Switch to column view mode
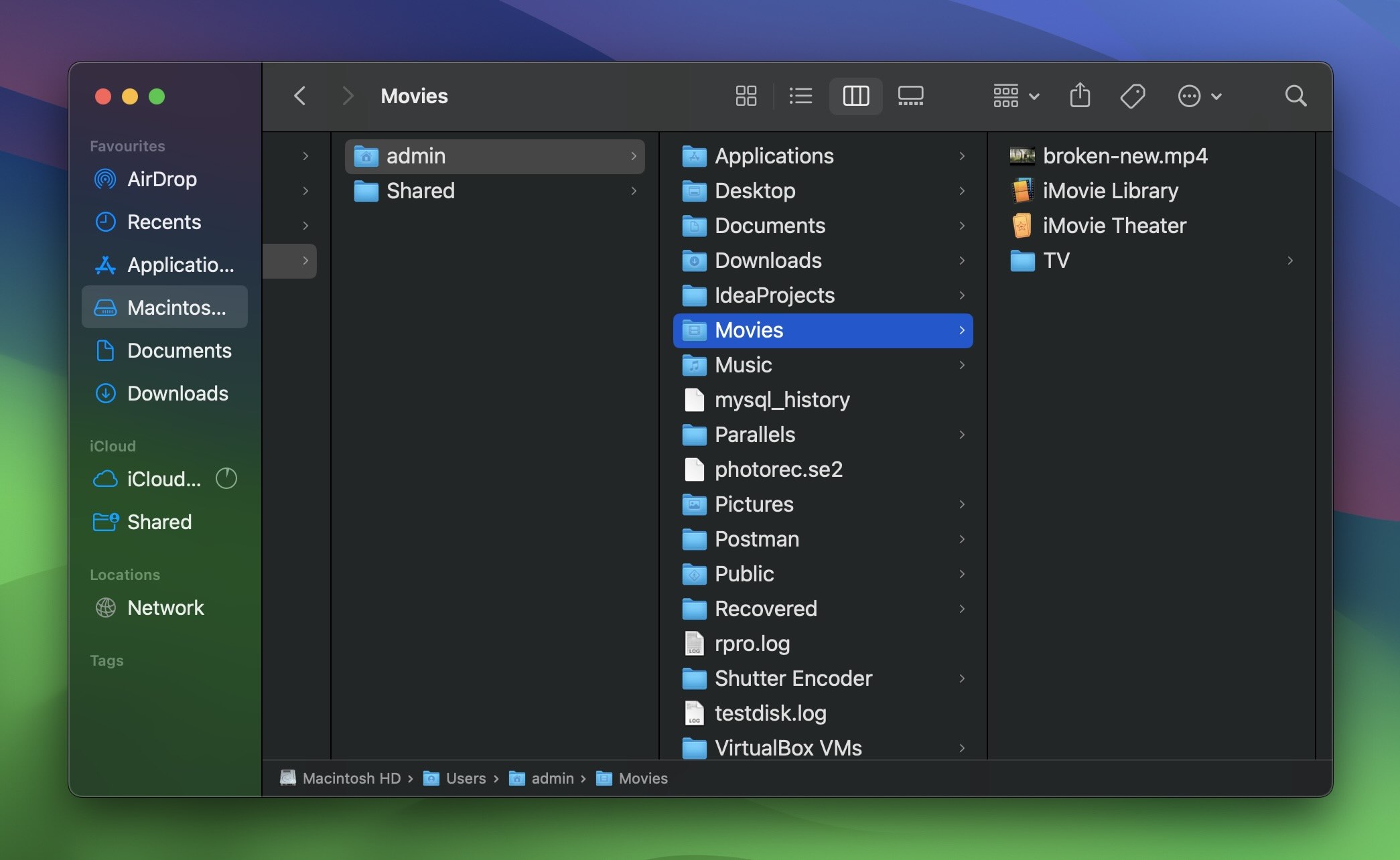The height and width of the screenshot is (860, 1400). click(854, 96)
